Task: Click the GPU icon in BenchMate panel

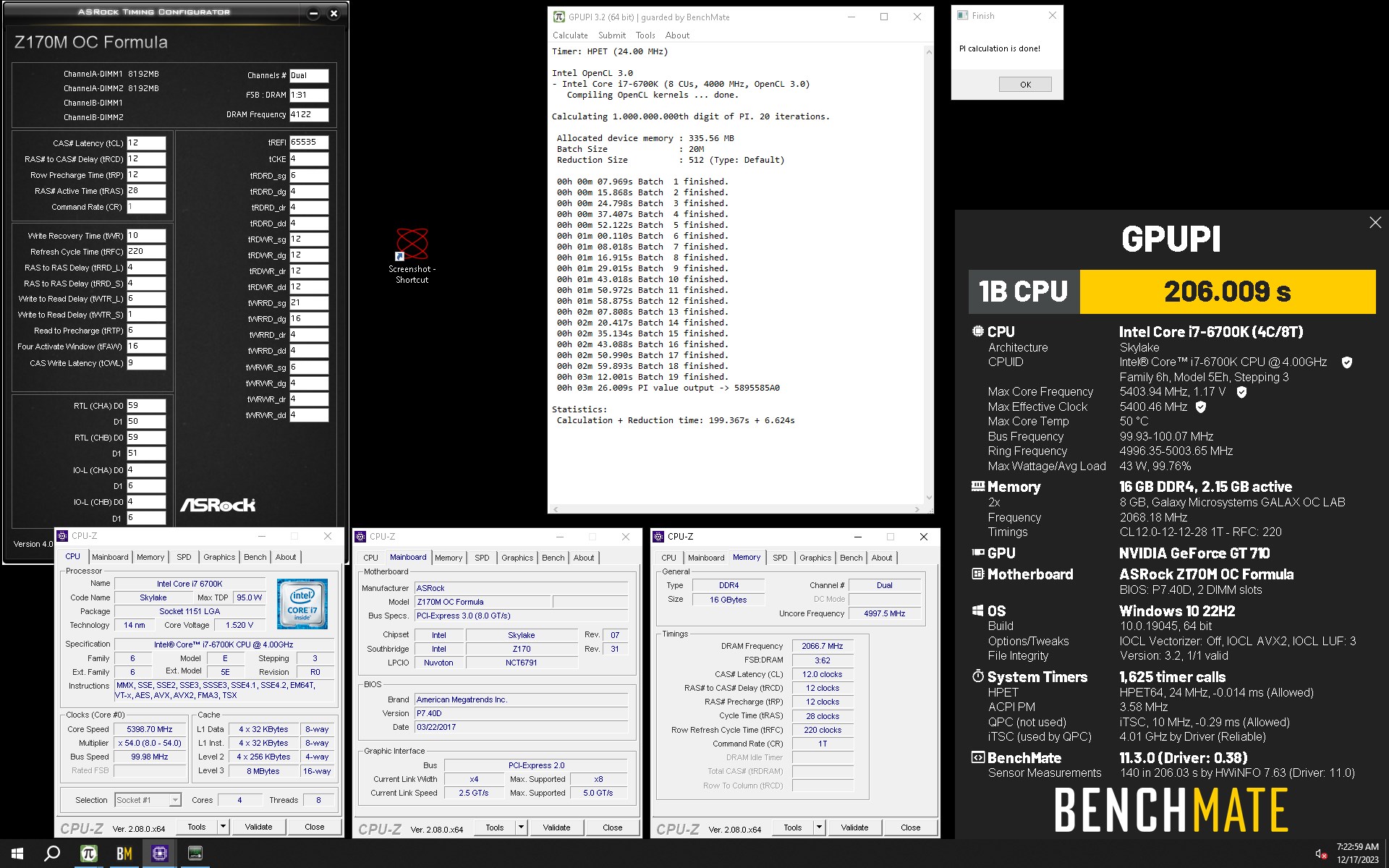Action: [978, 553]
